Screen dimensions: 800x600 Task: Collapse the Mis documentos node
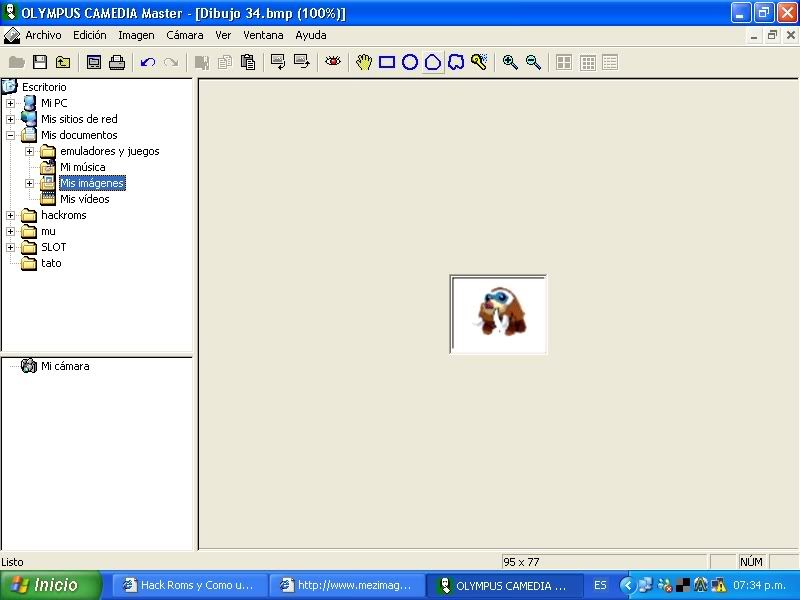[x=10, y=135]
